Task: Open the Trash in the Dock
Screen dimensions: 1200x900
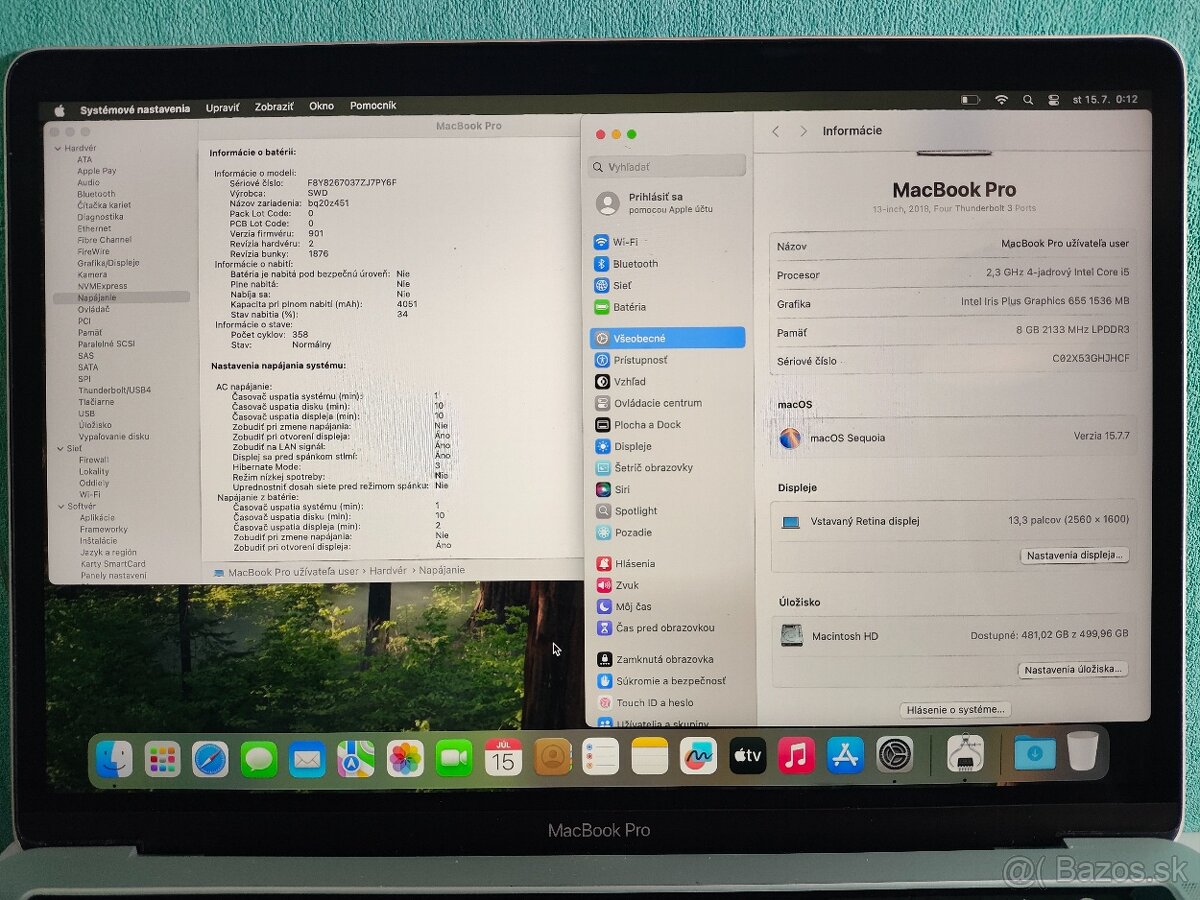Action: [1083, 751]
